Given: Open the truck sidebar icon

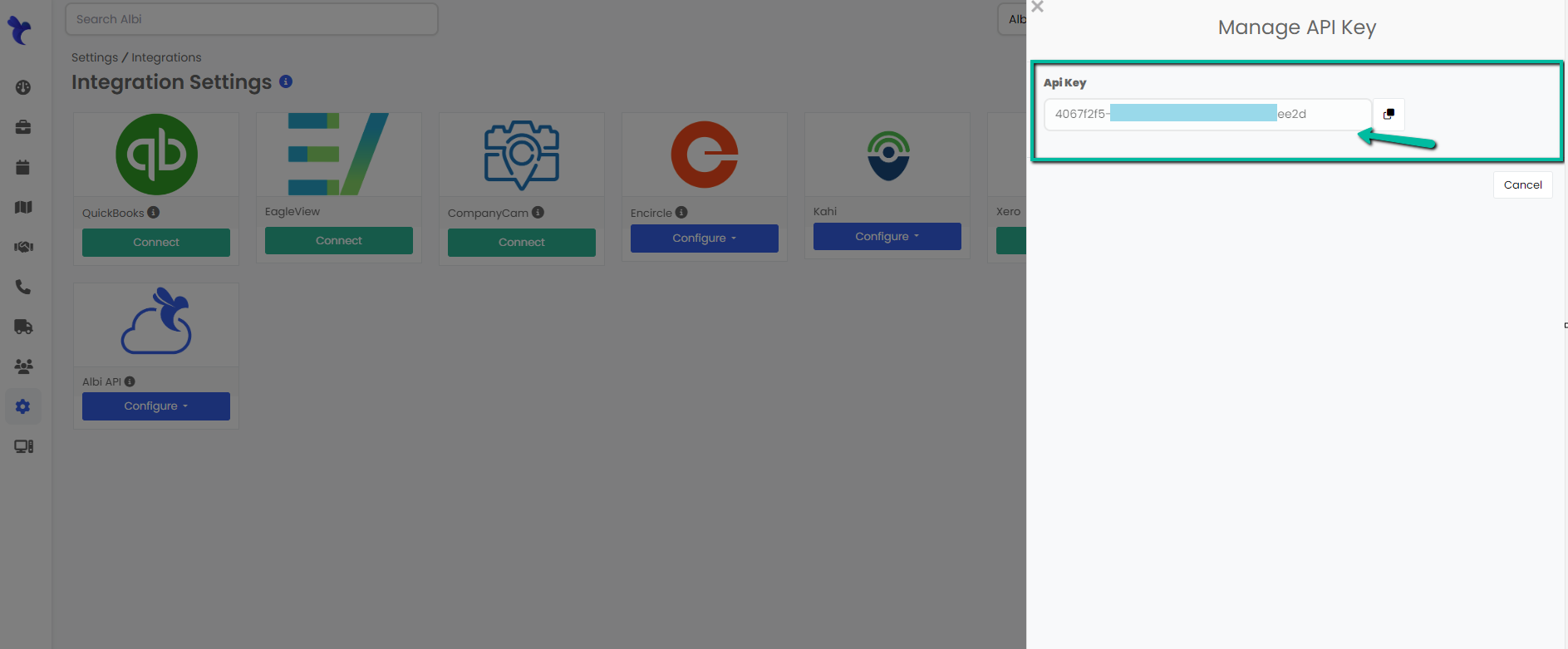Looking at the screenshot, I should [x=23, y=327].
